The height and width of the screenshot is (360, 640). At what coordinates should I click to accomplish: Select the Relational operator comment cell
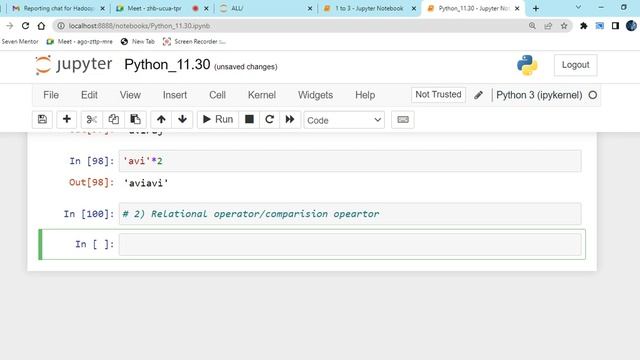(350, 214)
